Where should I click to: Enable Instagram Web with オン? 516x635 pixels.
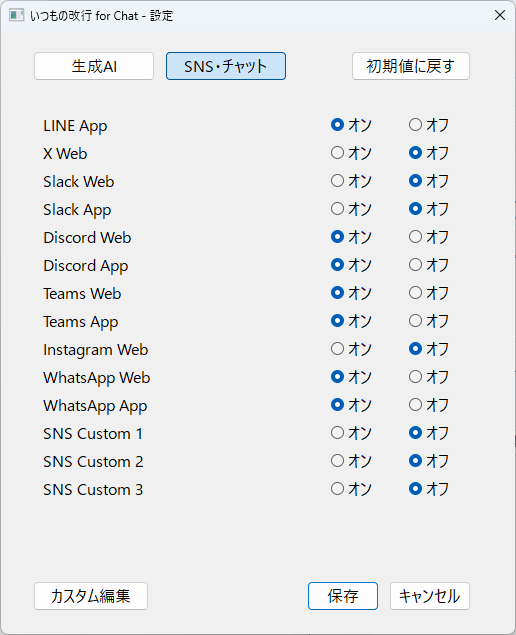click(x=351, y=349)
